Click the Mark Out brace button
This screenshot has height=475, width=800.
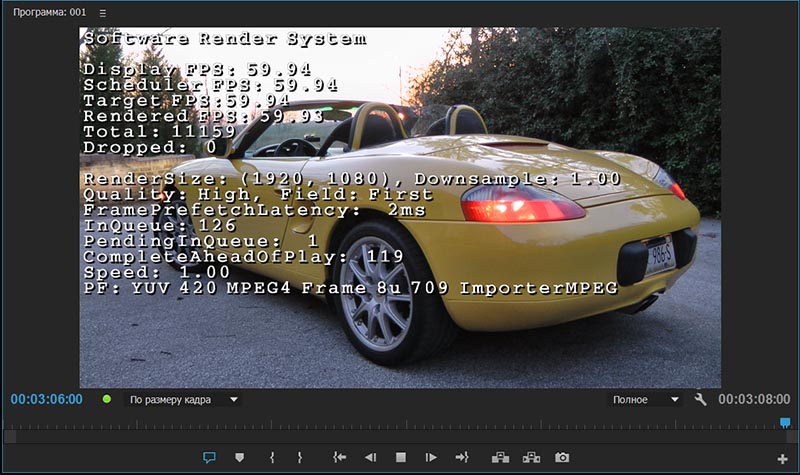[x=299, y=458]
